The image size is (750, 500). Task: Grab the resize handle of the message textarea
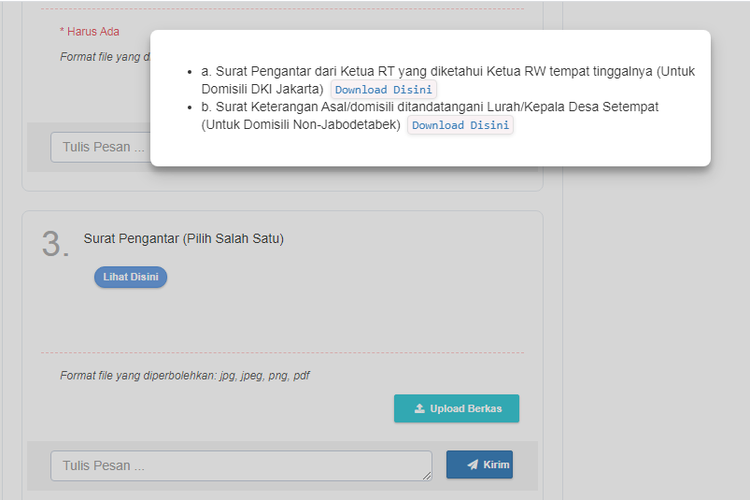point(427,476)
